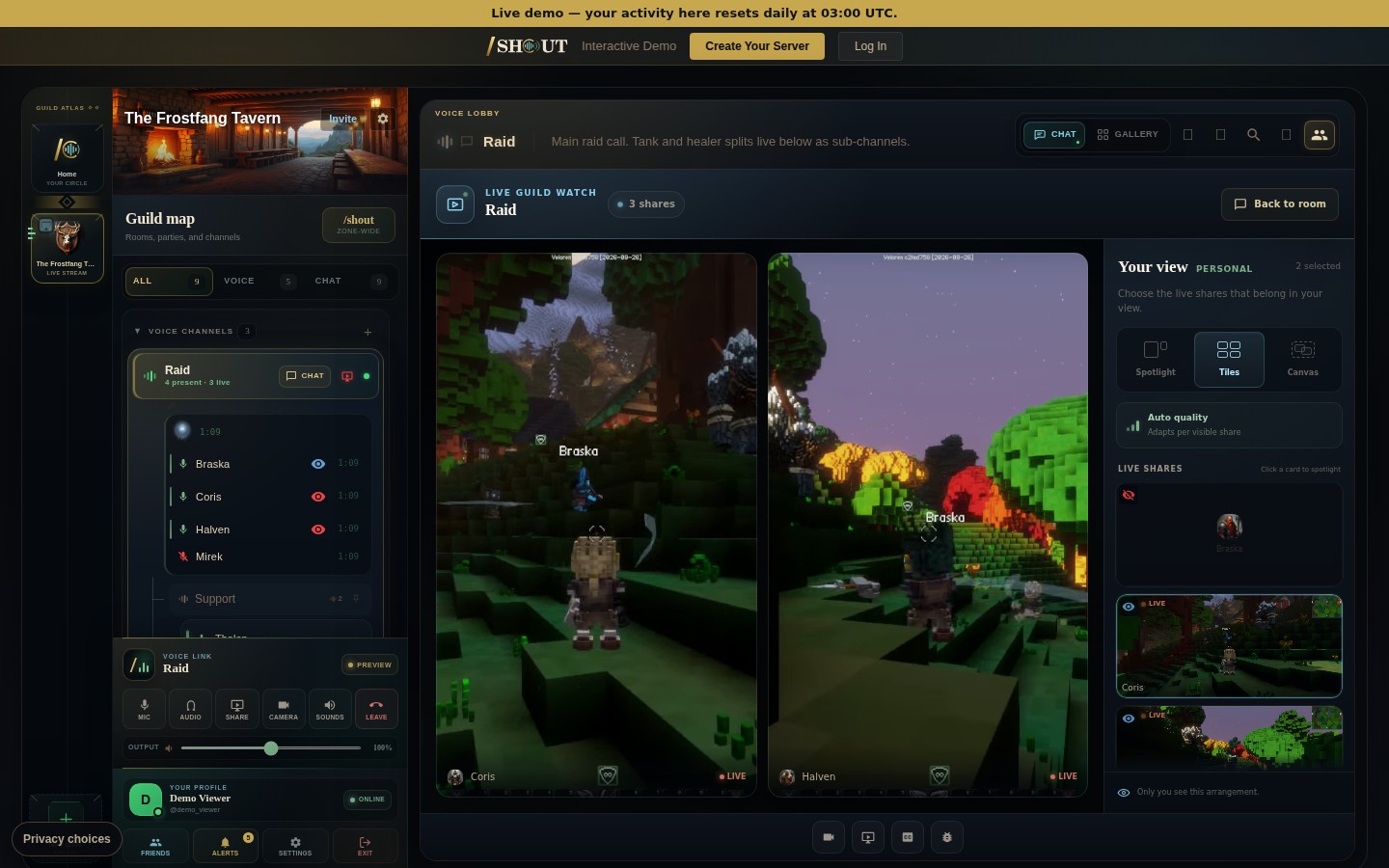Toggle the Online status pill
Image resolution: width=1389 pixels, height=868 pixels.
click(x=368, y=800)
